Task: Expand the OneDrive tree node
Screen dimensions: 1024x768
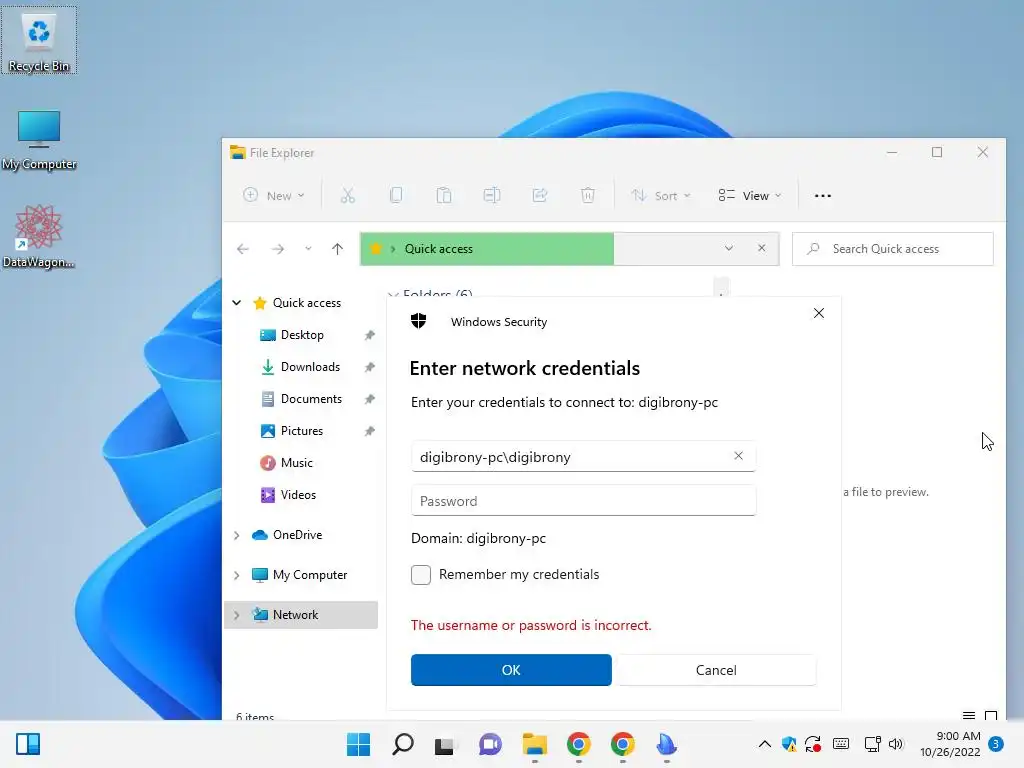Action: pos(236,535)
